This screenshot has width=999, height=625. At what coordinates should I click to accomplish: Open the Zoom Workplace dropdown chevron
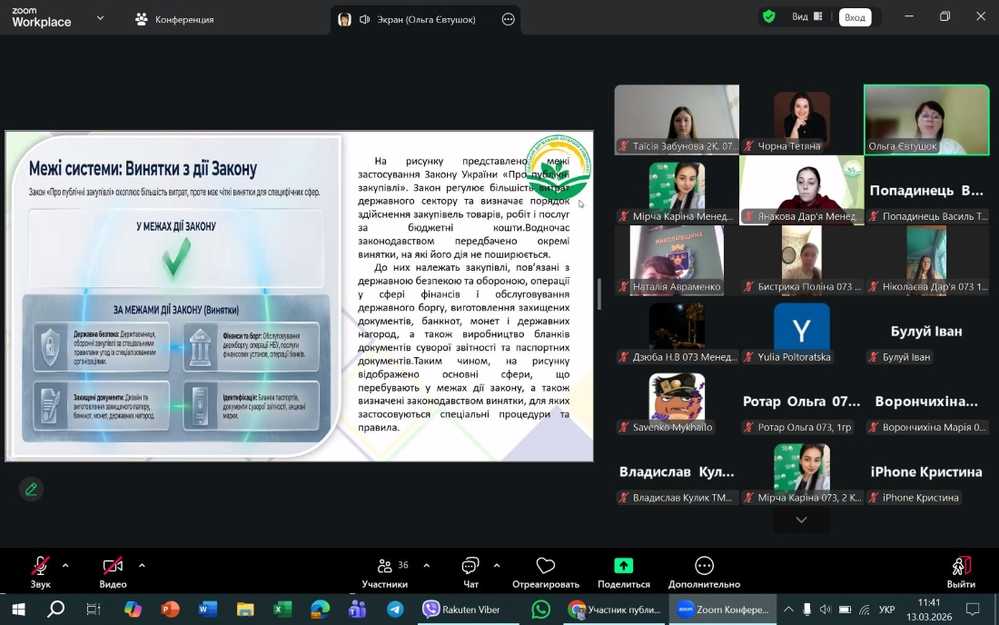click(100, 18)
